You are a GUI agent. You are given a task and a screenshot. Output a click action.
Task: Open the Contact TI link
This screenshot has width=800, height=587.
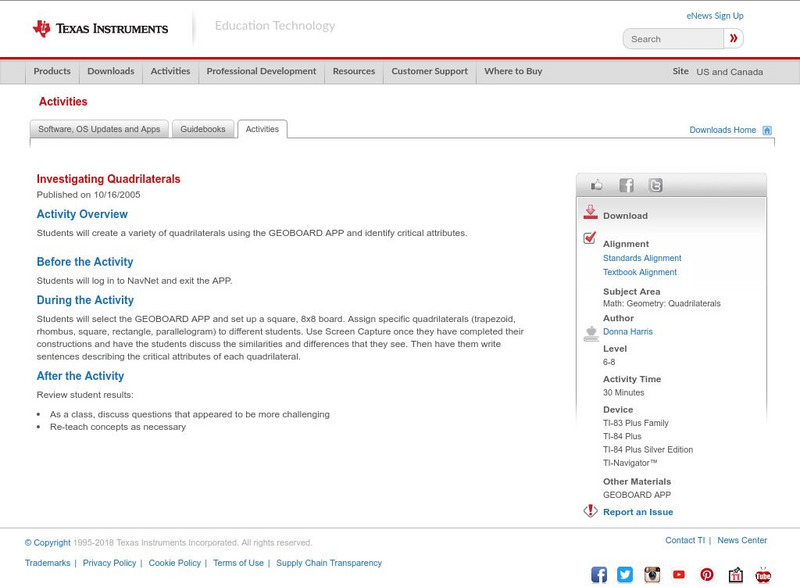pyautogui.click(x=685, y=540)
